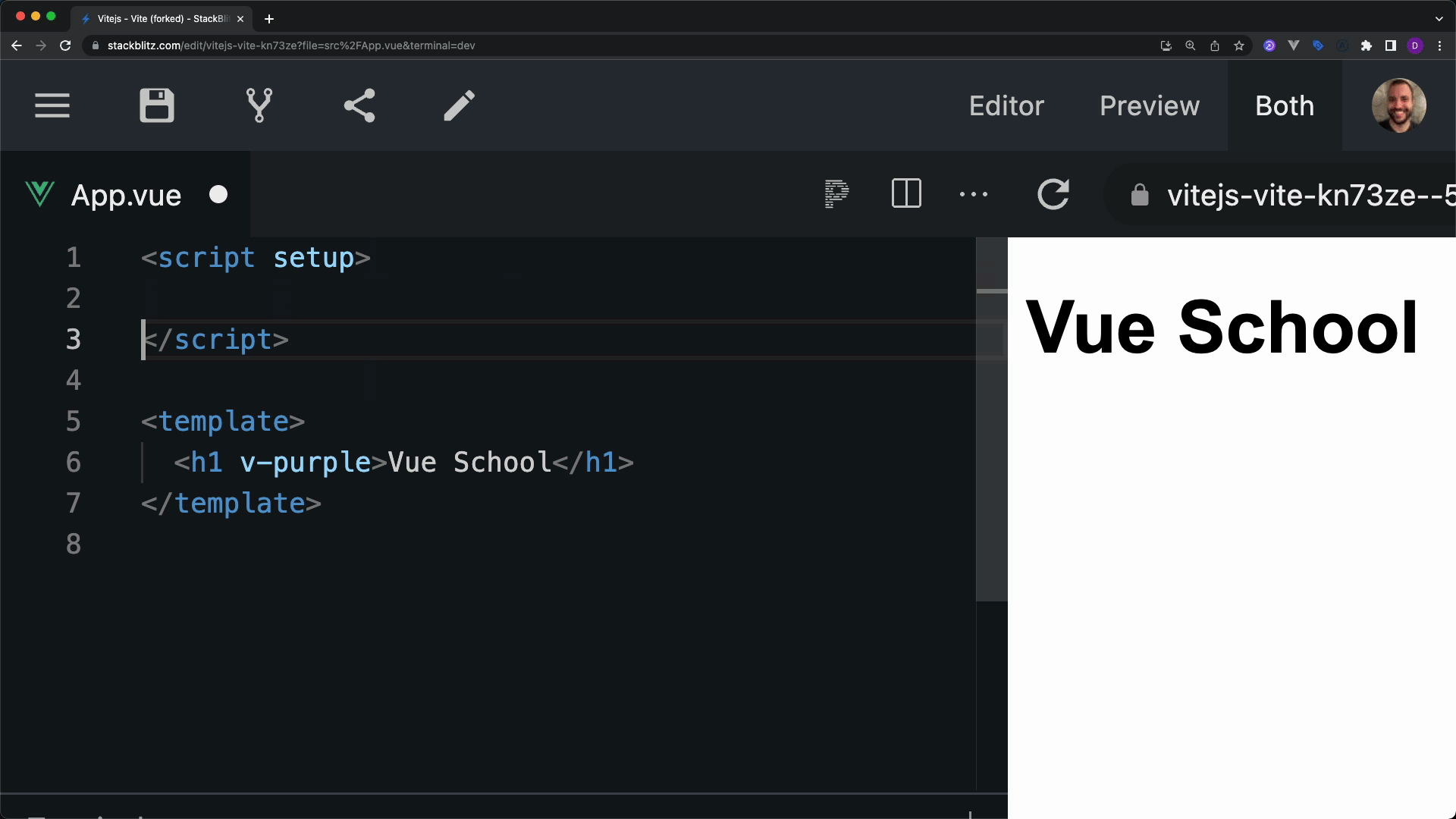1456x819 pixels.
Task: Open browser zoom control
Action: click(x=1191, y=45)
